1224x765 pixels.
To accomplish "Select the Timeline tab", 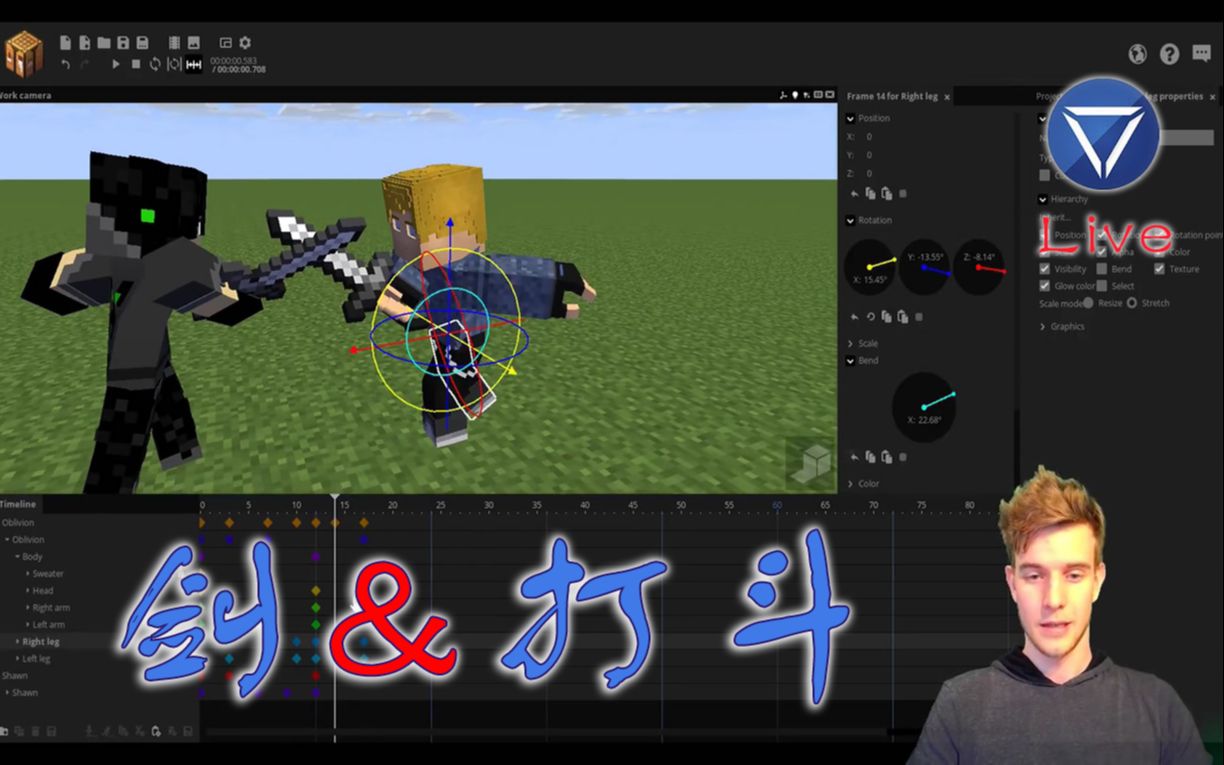I will coord(18,504).
